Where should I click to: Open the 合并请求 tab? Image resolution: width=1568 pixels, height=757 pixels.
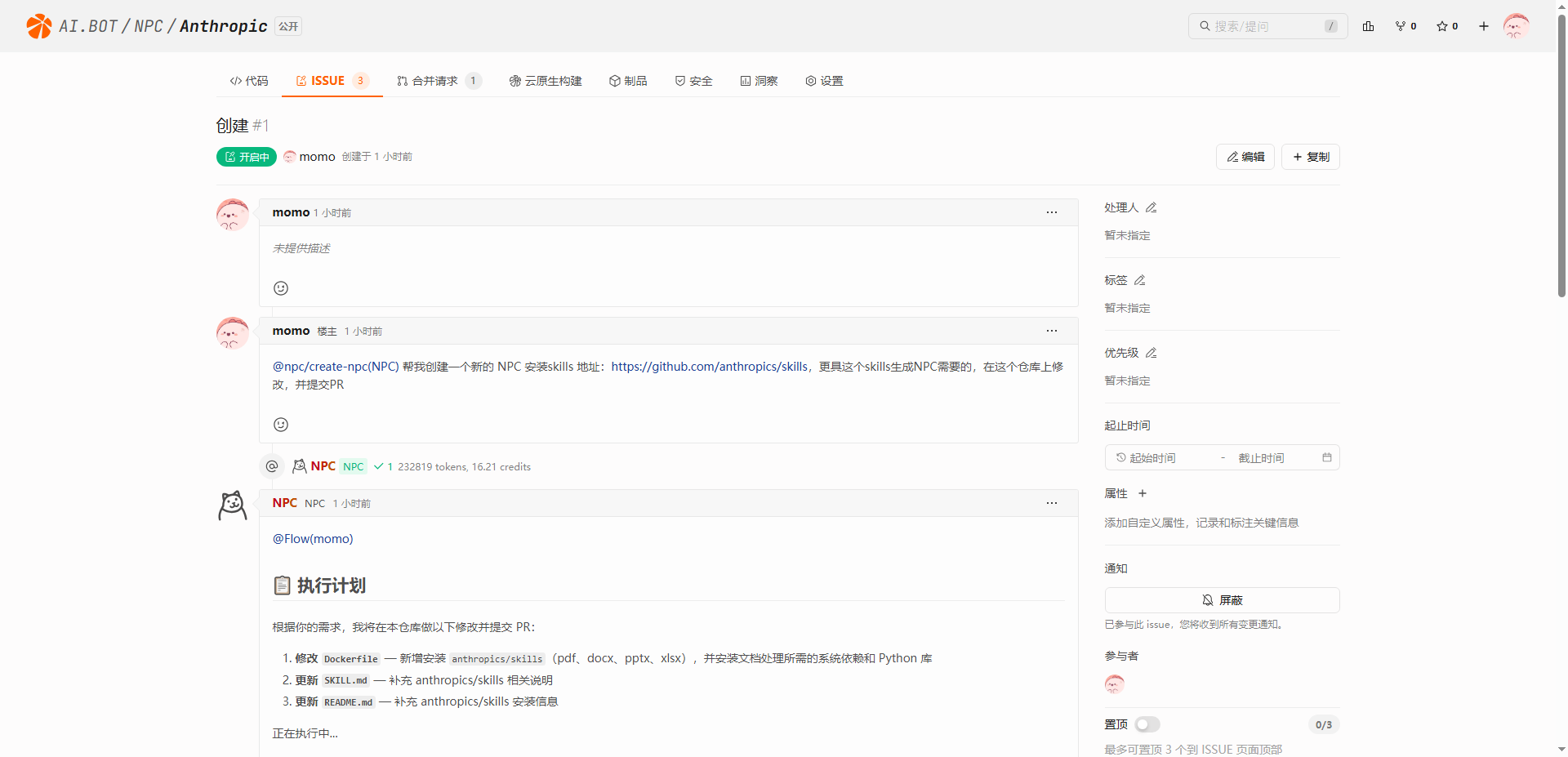(x=439, y=81)
